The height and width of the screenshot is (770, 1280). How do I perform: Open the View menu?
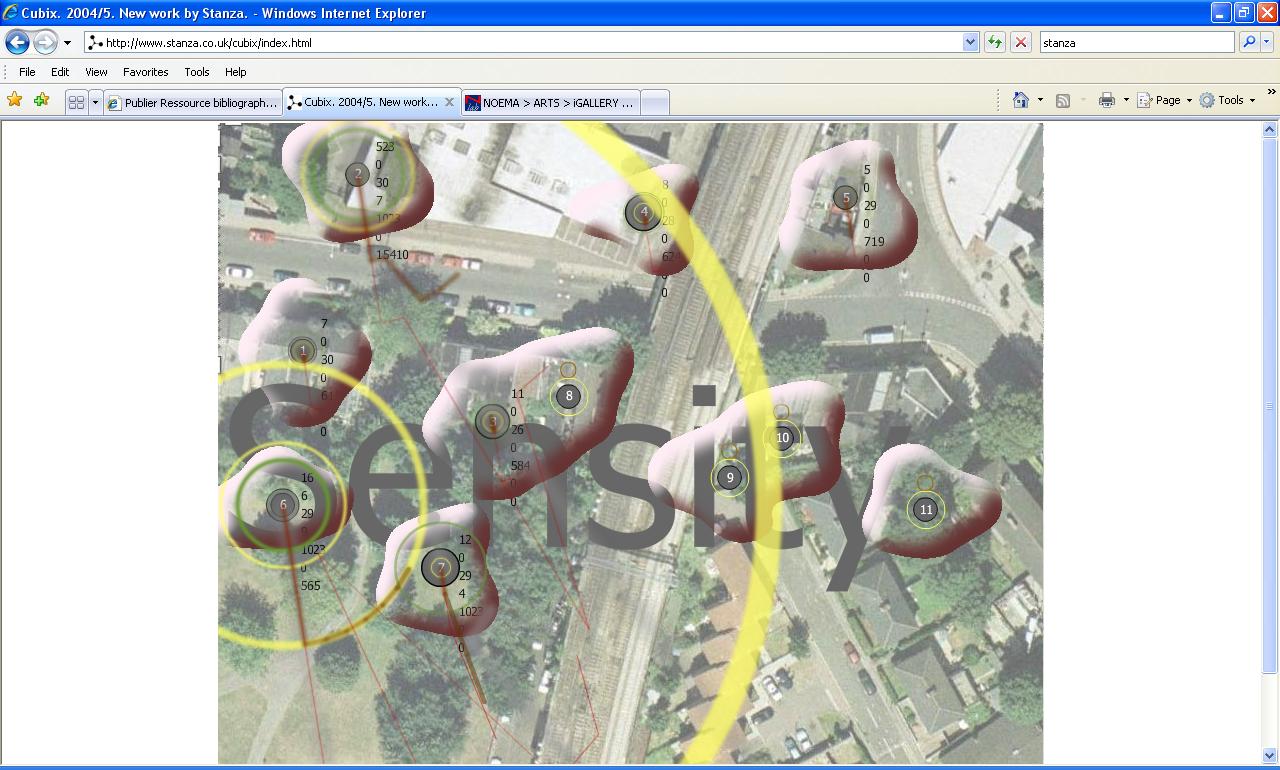click(x=96, y=72)
